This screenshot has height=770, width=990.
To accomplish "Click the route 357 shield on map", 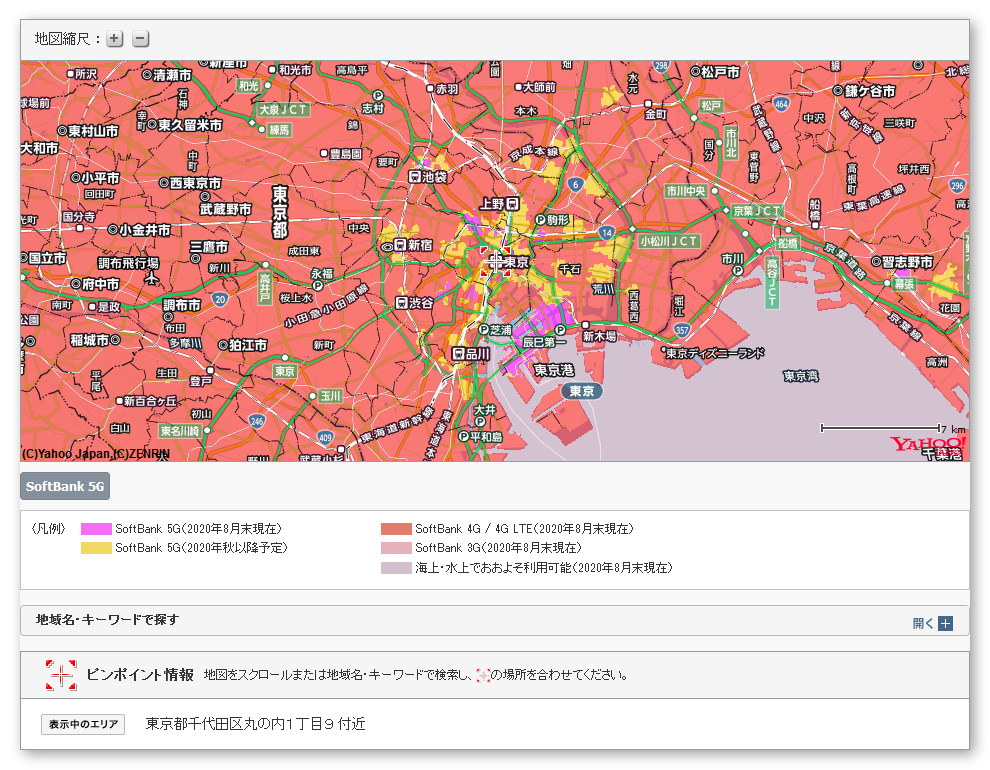I will tap(682, 329).
